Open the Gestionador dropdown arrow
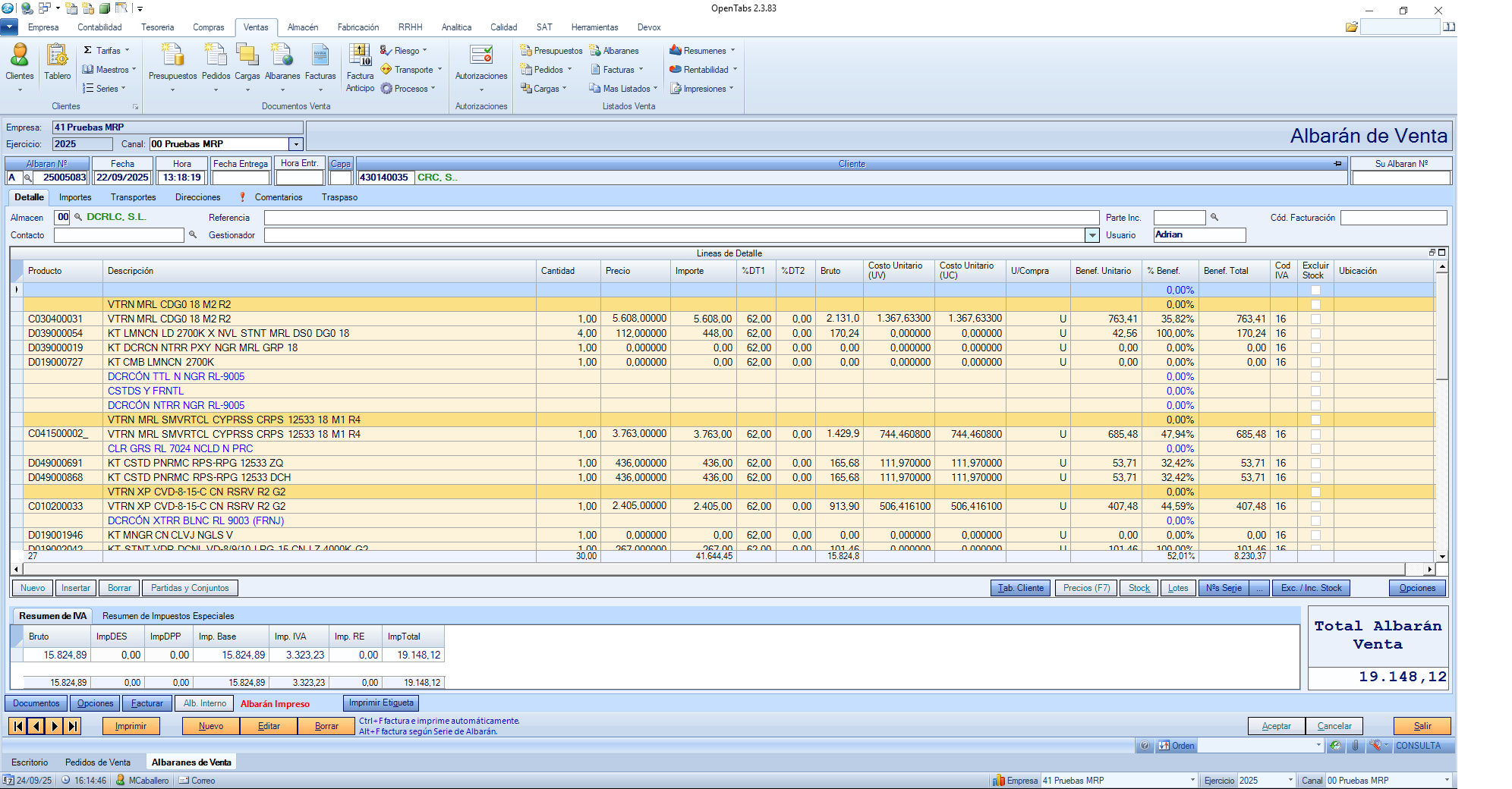 1091,235
